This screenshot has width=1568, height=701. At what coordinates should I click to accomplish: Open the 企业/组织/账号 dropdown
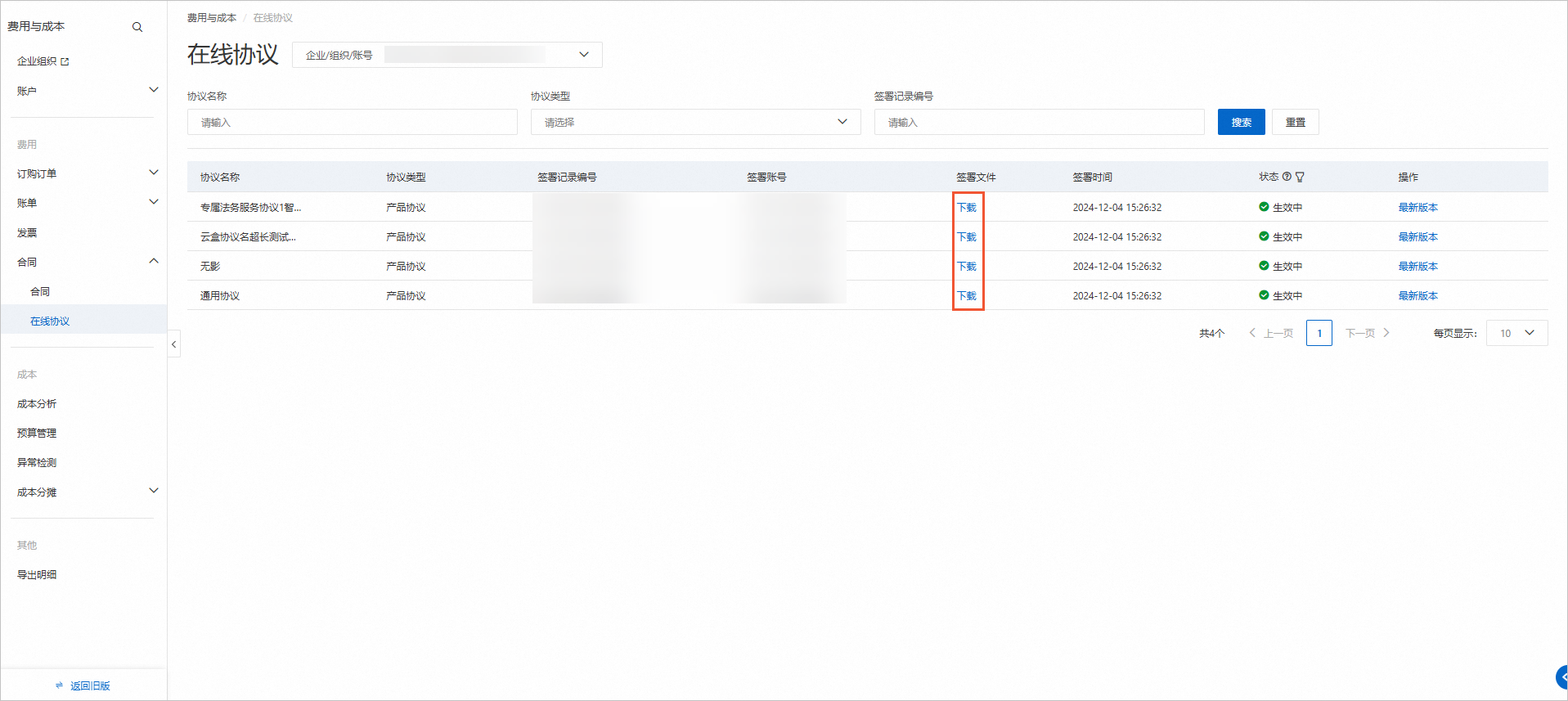coord(447,55)
